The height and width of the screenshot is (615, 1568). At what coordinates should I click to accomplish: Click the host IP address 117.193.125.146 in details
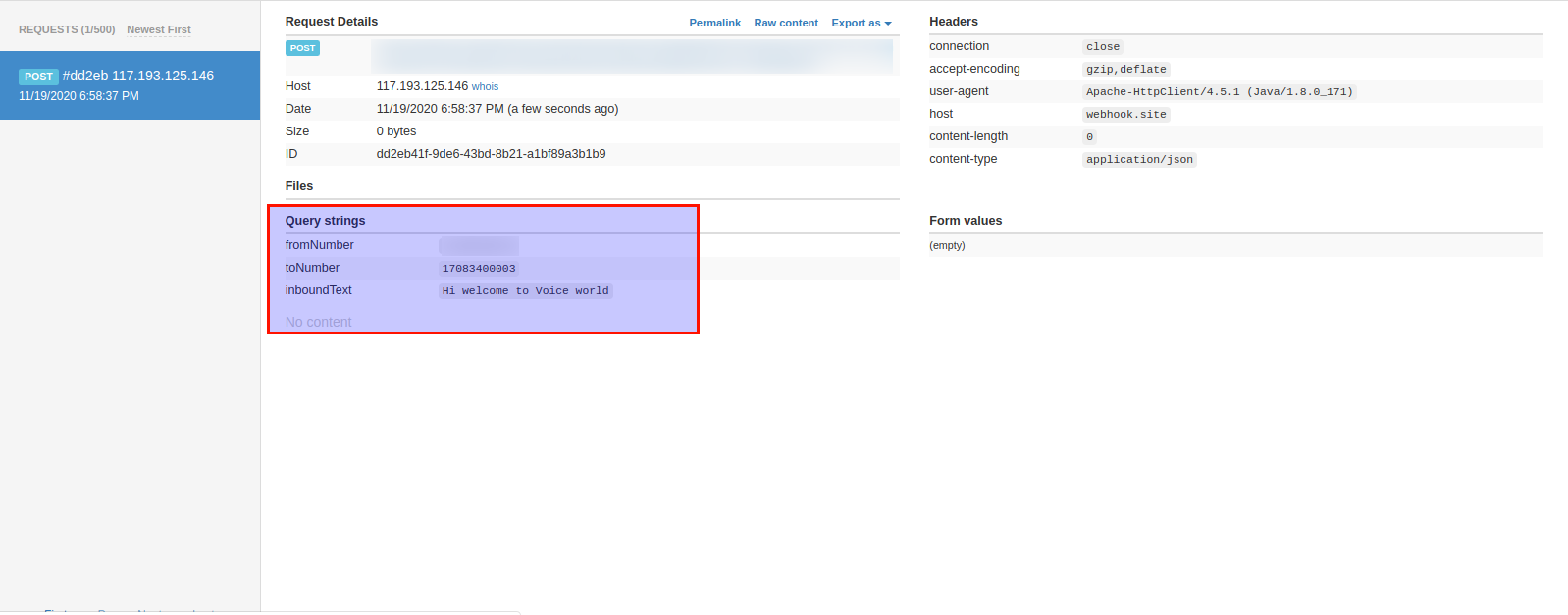point(422,86)
